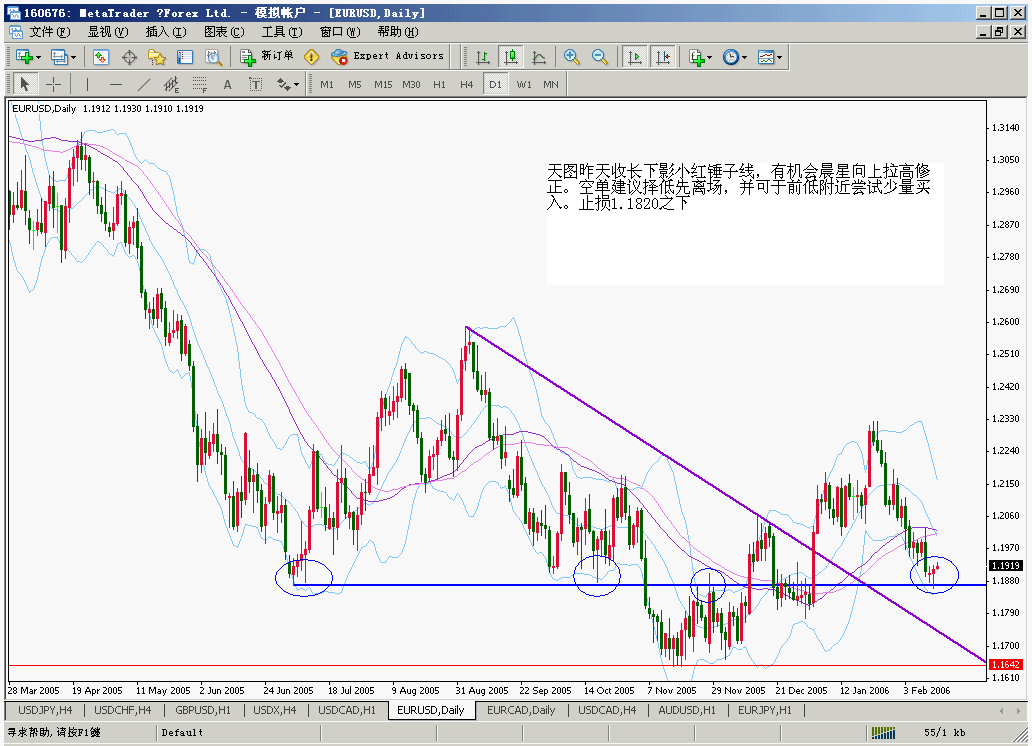Screen dimensions: 1032x746
Task: Click the chart tabs scroll right arrow
Action: 1019,711
